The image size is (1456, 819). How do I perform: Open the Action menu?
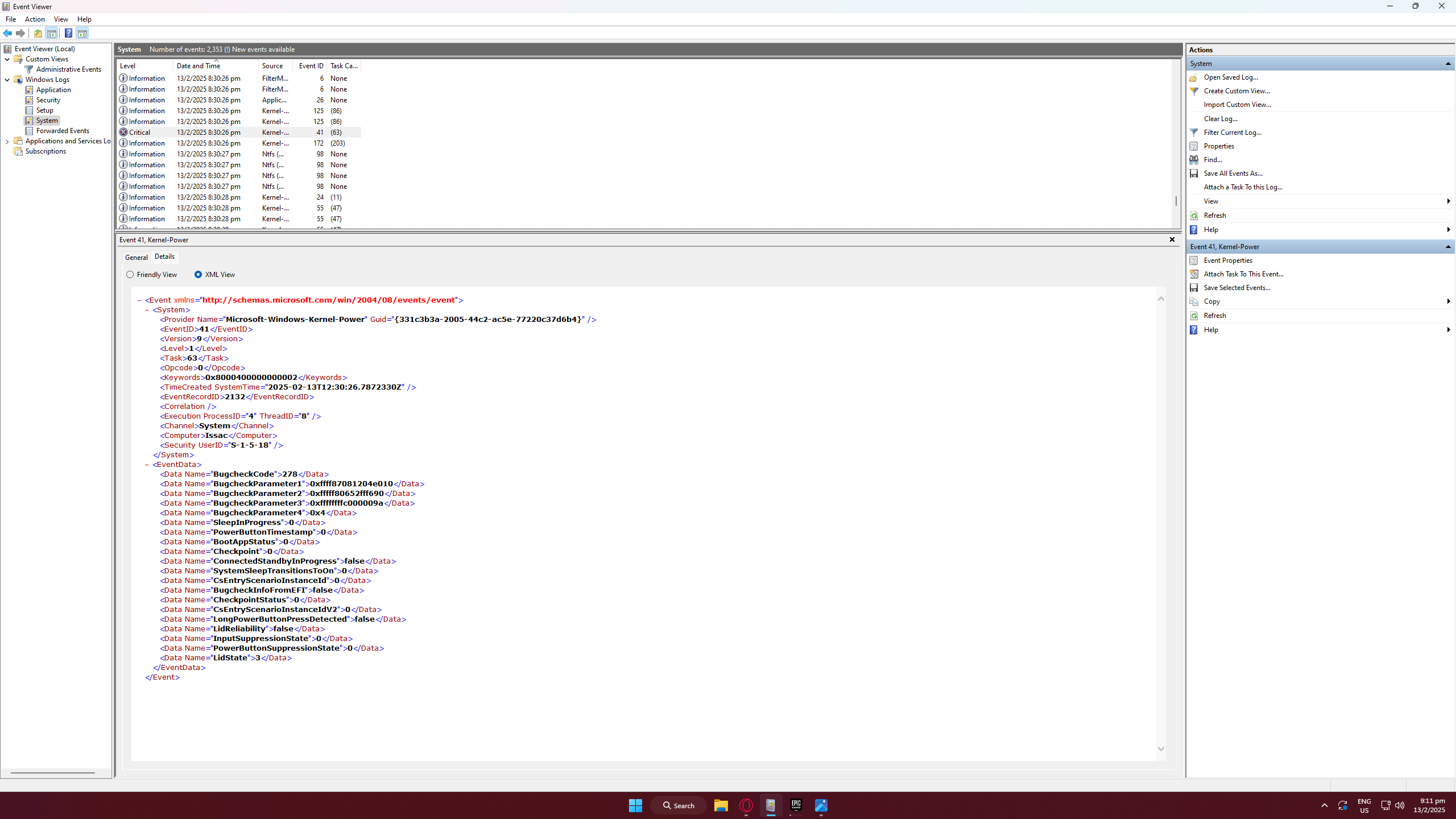[35, 19]
